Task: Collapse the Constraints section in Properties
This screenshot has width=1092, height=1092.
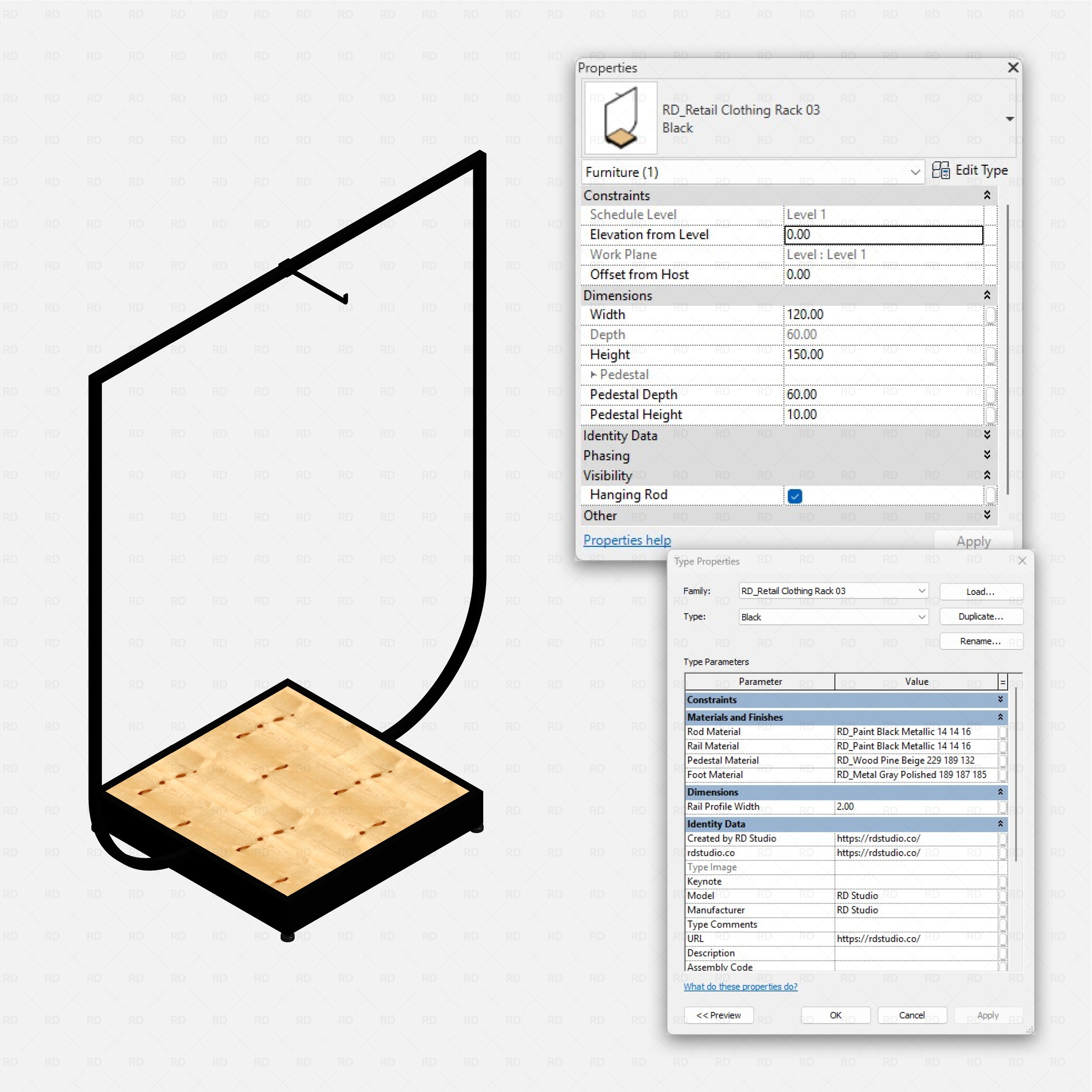Action: coord(987,195)
